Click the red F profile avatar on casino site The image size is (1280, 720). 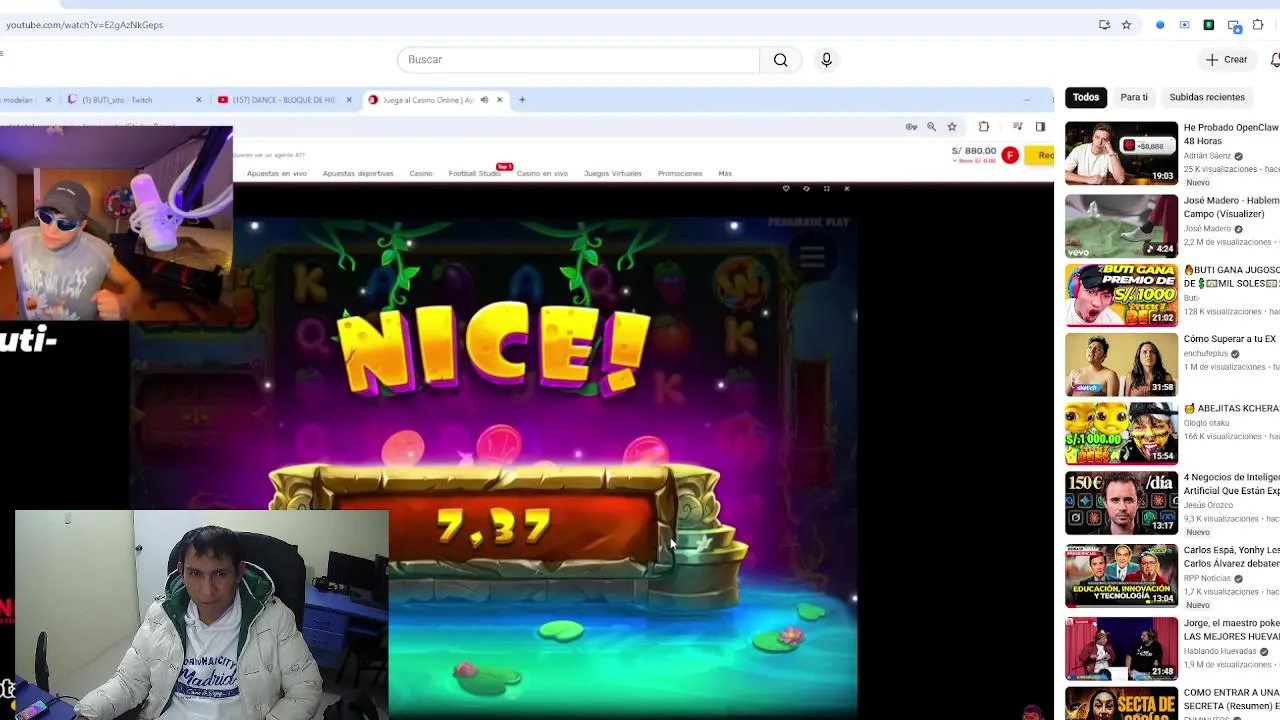click(1010, 155)
